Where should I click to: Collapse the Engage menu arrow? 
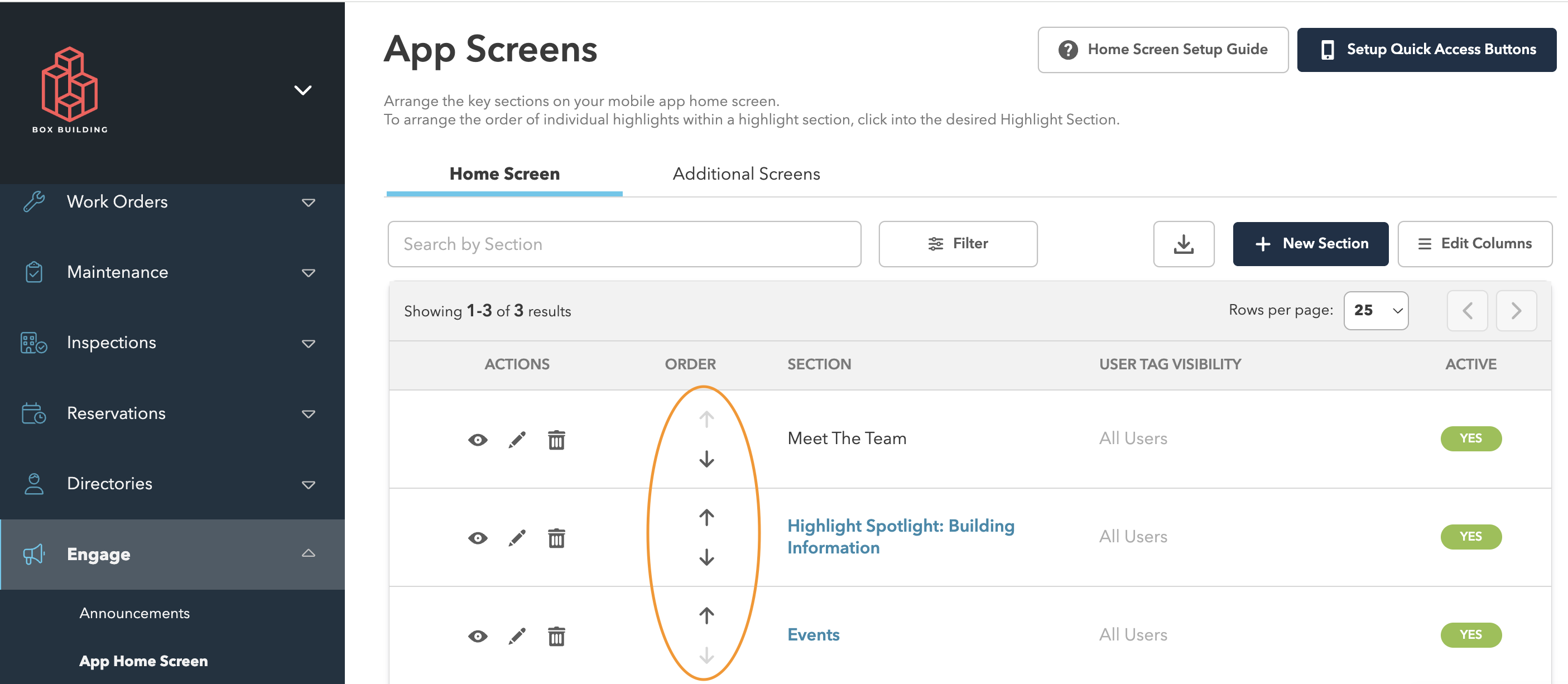pyautogui.click(x=309, y=553)
